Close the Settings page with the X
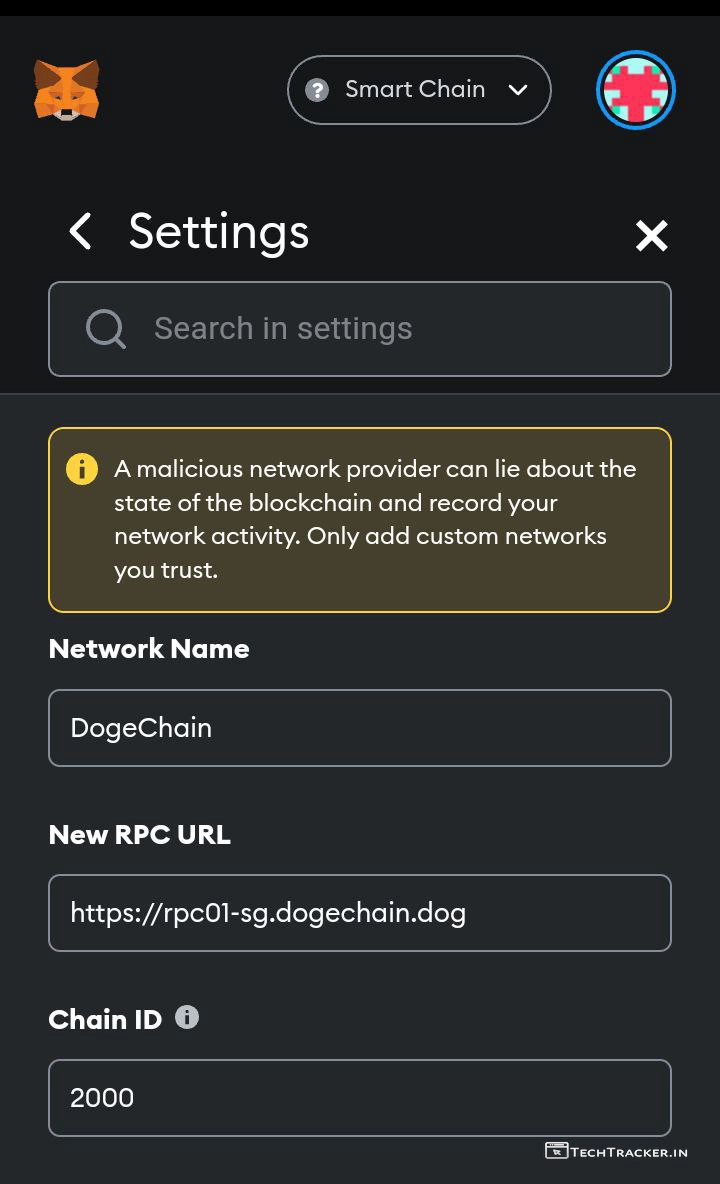Screen dimensions: 720x1184 pyautogui.click(x=651, y=236)
